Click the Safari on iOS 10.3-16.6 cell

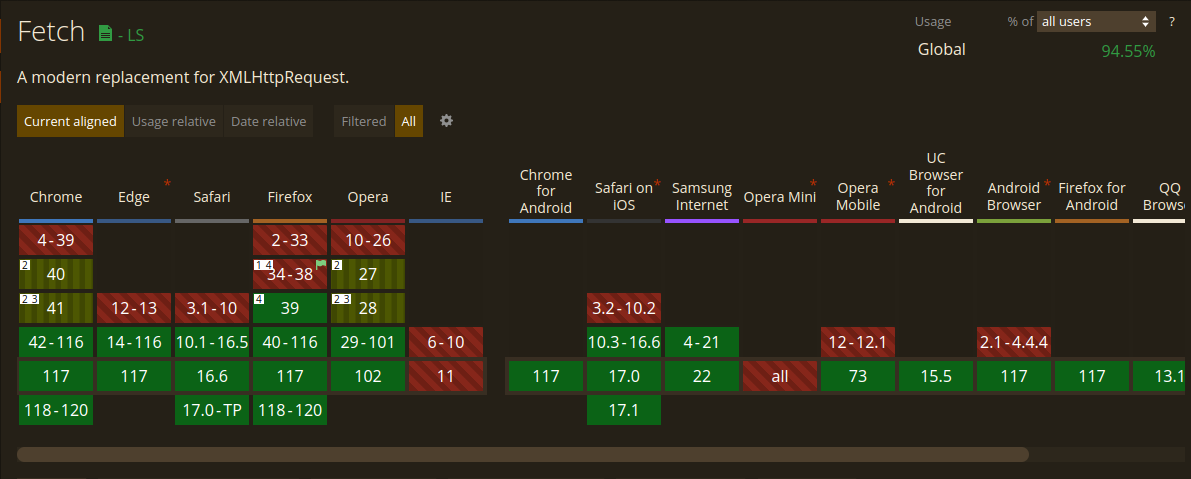[624, 342]
